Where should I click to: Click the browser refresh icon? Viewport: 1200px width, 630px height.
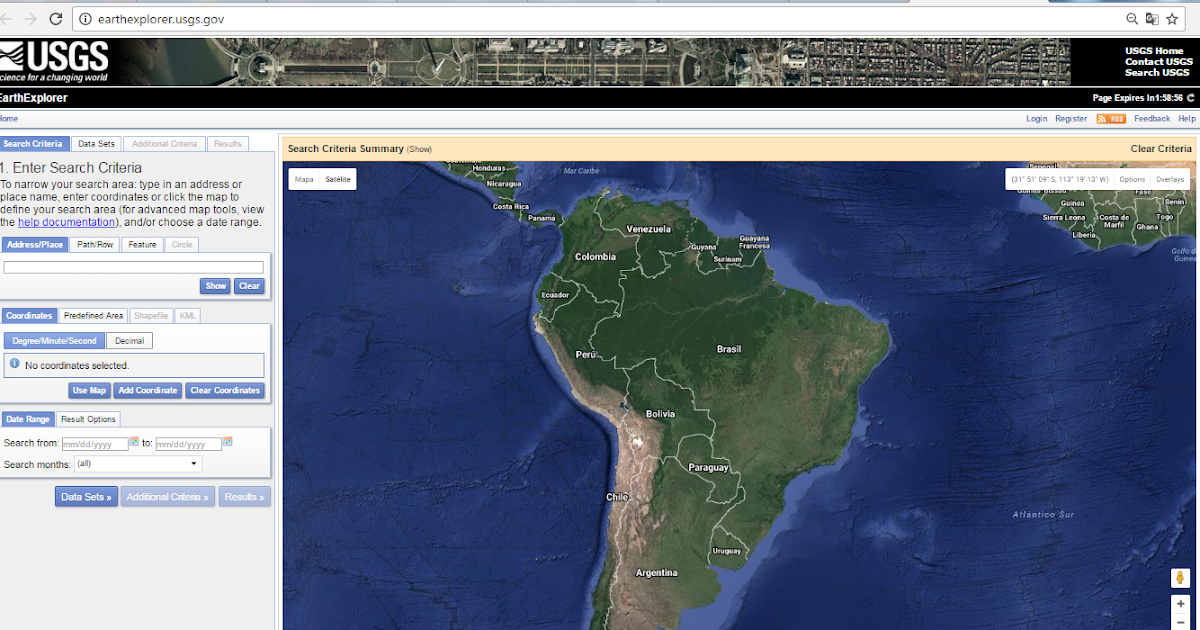coord(55,18)
